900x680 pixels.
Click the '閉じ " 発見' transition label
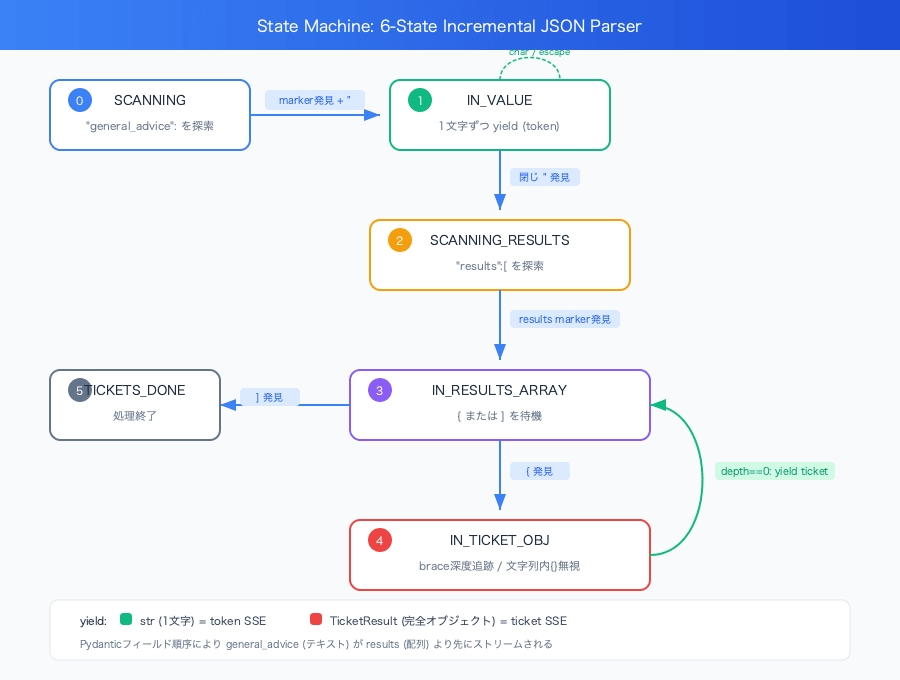(545, 177)
